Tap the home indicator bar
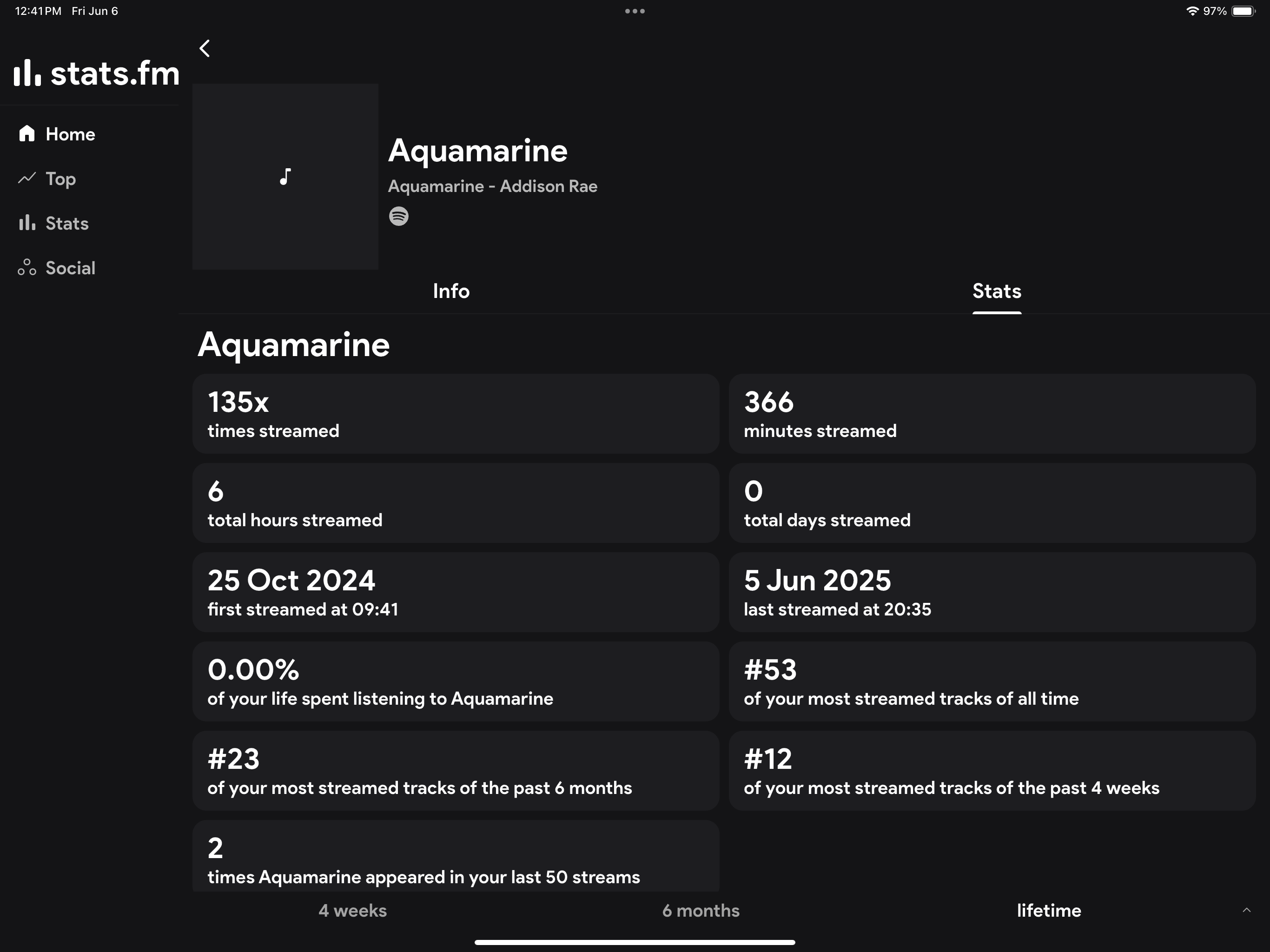This screenshot has height=952, width=1270. click(635, 942)
